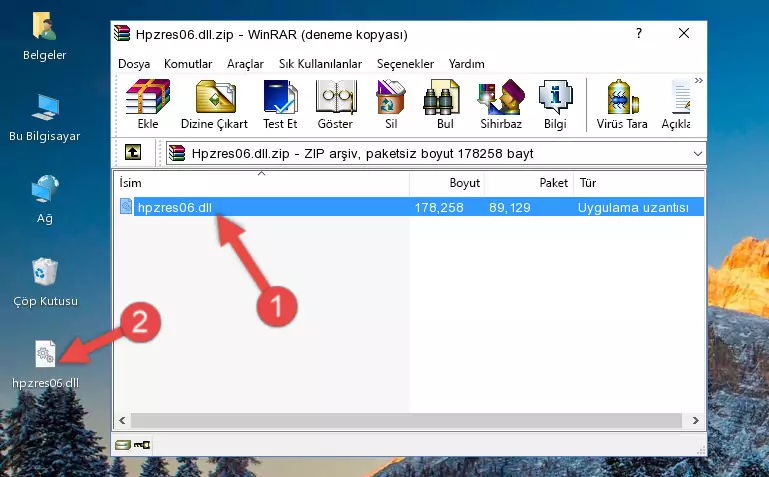Click the password key icon in status bar

pyautogui.click(x=142, y=445)
